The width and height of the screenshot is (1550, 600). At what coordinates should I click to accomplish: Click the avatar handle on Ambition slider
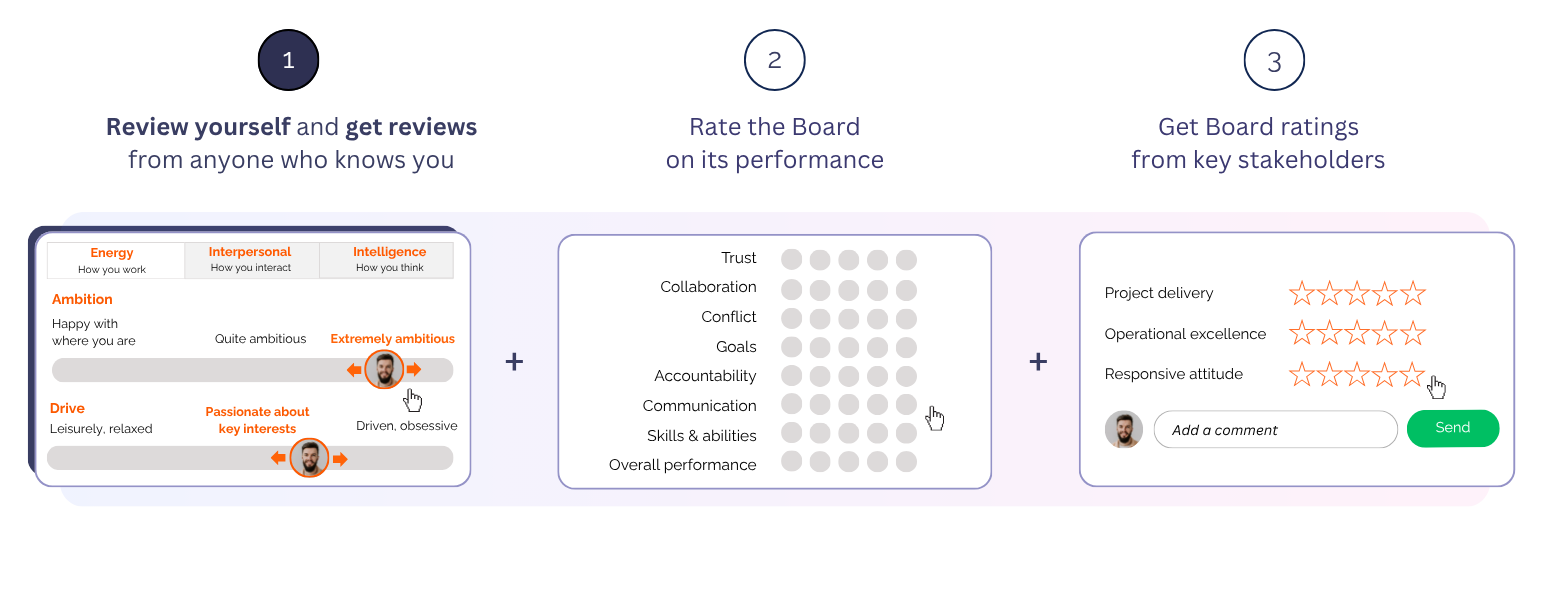pyautogui.click(x=384, y=370)
